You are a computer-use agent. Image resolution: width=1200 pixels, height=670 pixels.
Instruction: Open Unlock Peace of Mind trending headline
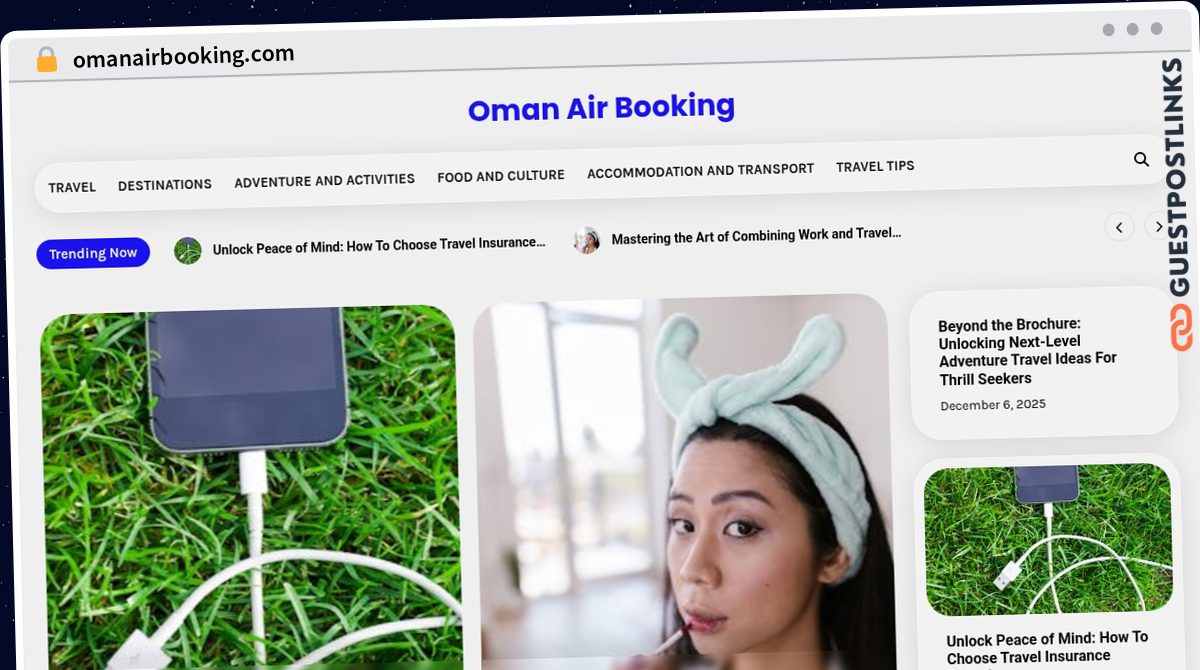(379, 245)
